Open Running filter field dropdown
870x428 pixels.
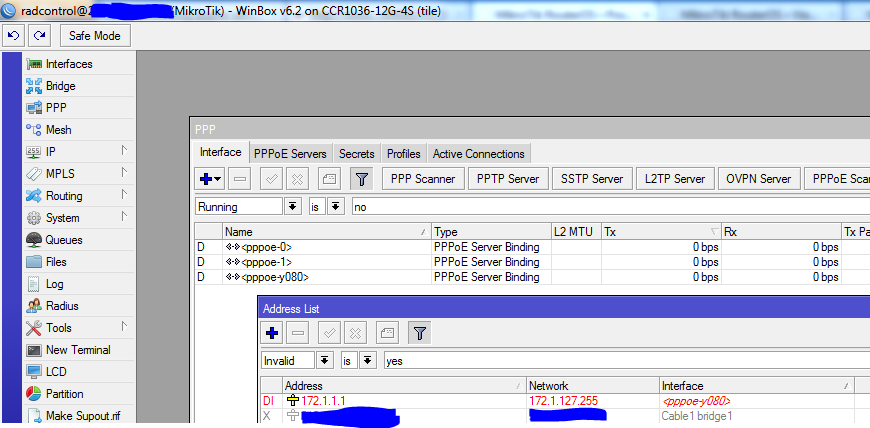coord(292,207)
